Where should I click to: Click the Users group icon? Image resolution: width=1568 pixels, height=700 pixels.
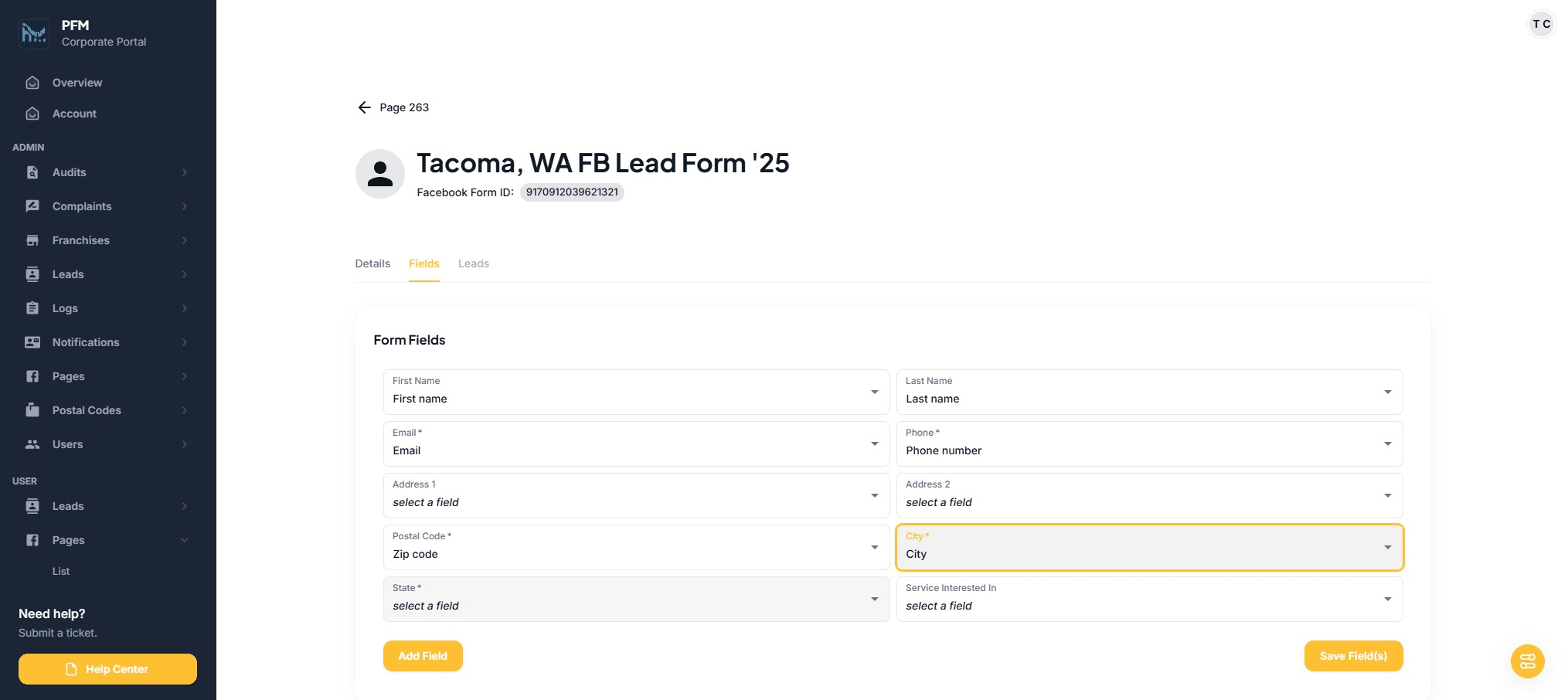pos(32,444)
